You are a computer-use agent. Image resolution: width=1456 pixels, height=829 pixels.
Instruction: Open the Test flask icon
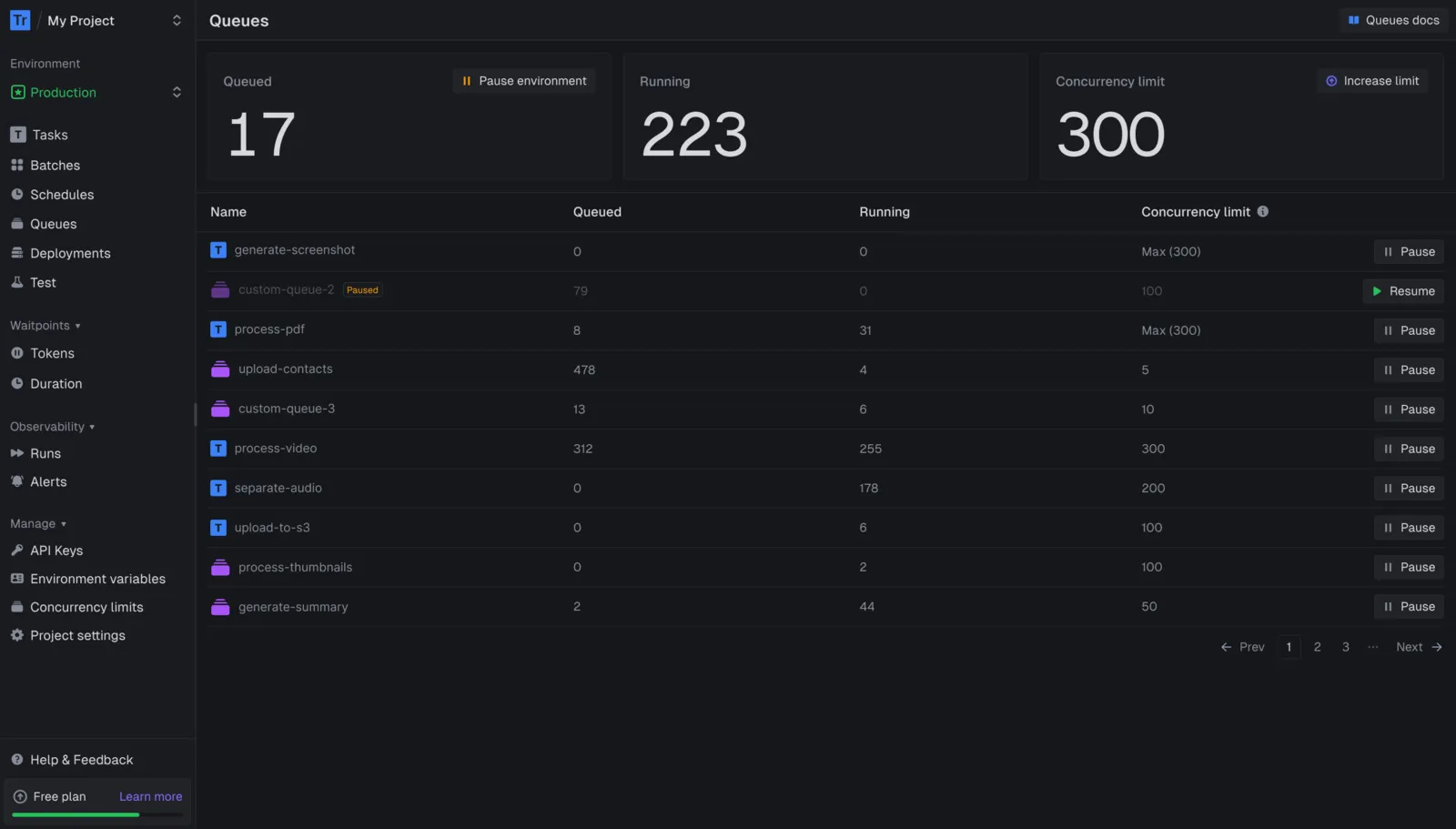tap(17, 282)
